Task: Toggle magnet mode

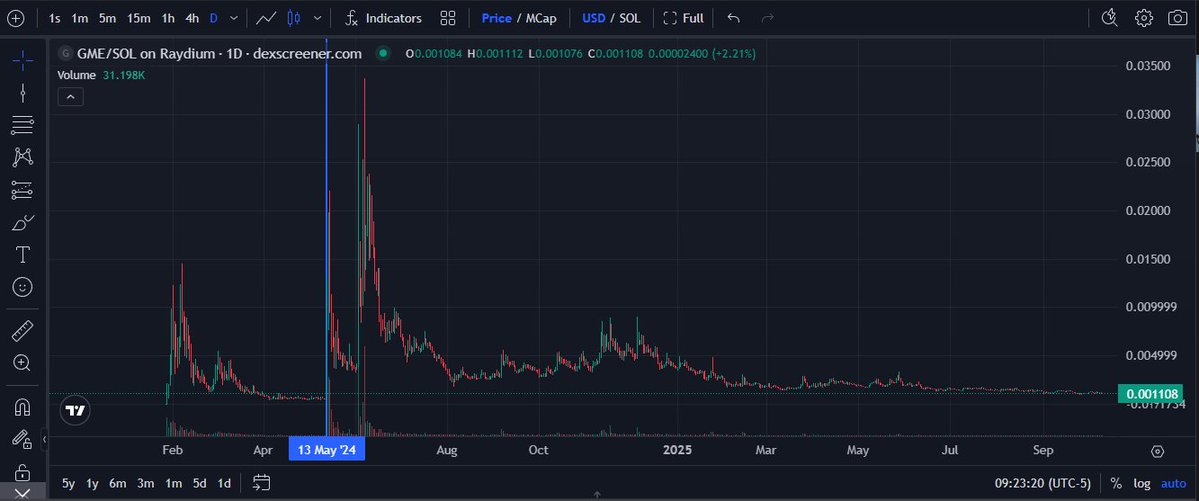Action: 22,407
